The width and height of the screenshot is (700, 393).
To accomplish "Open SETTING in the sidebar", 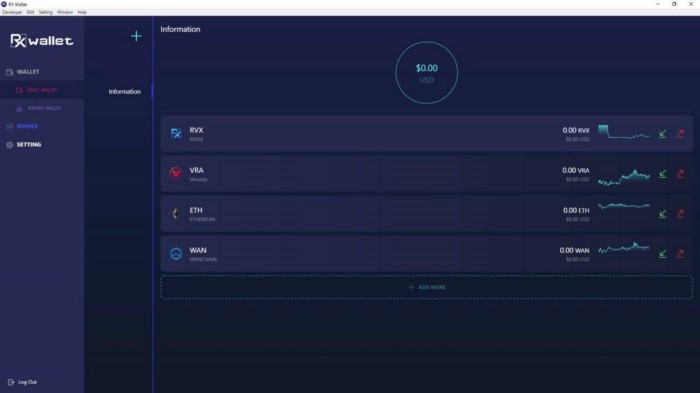I will click(x=29, y=145).
